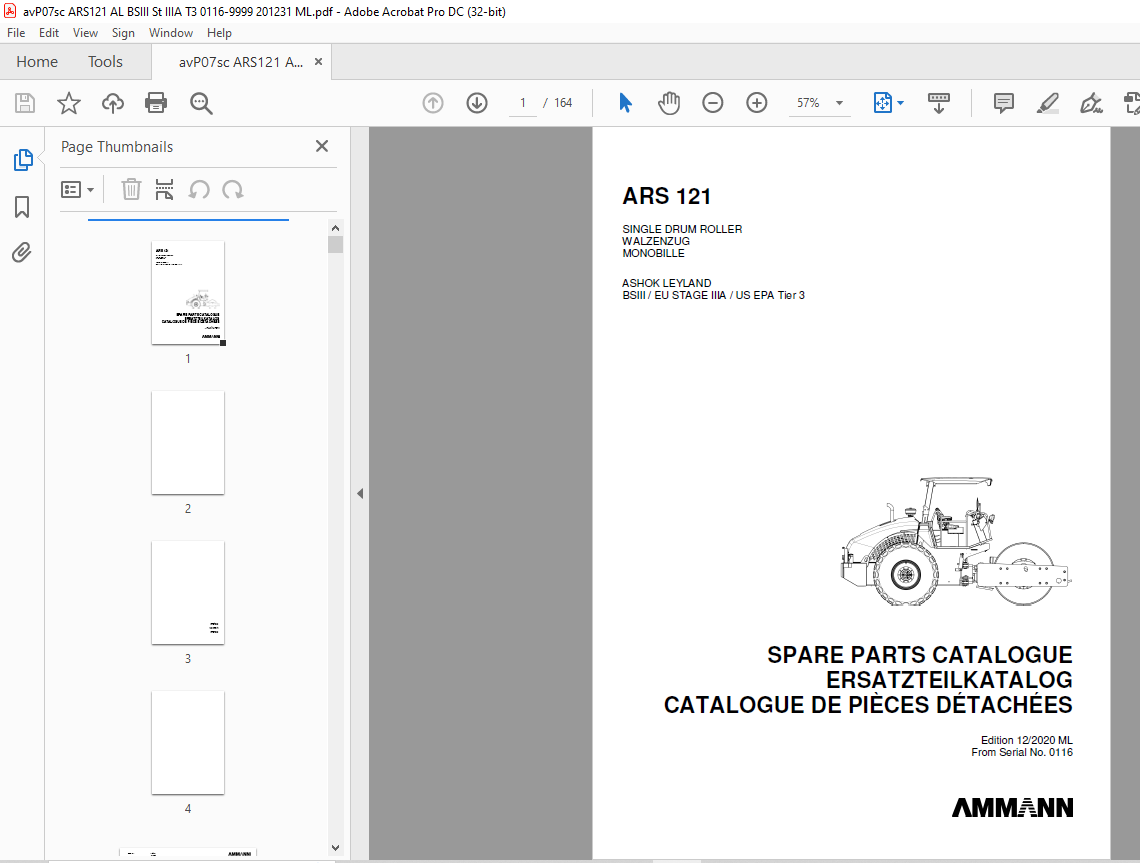Viewport: 1140px width, 863px height.
Task: Click the Acrobat PDF icon in title bar
Action: (x=9, y=11)
